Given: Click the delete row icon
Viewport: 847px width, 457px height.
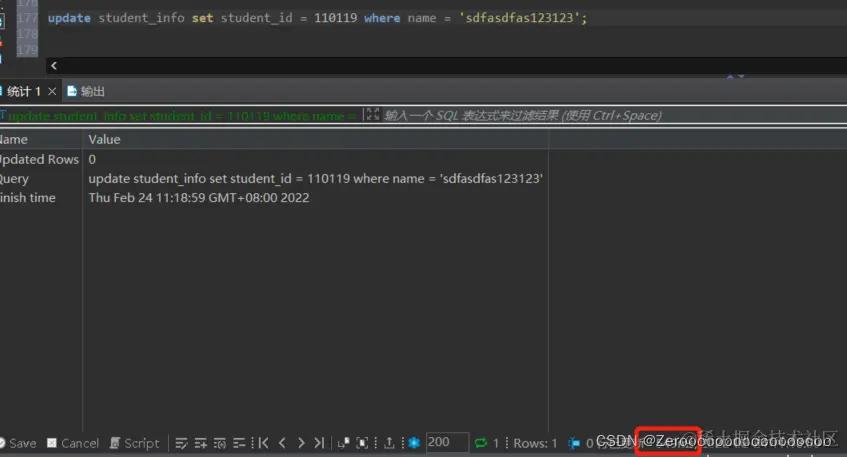Looking at the screenshot, I should [239, 443].
